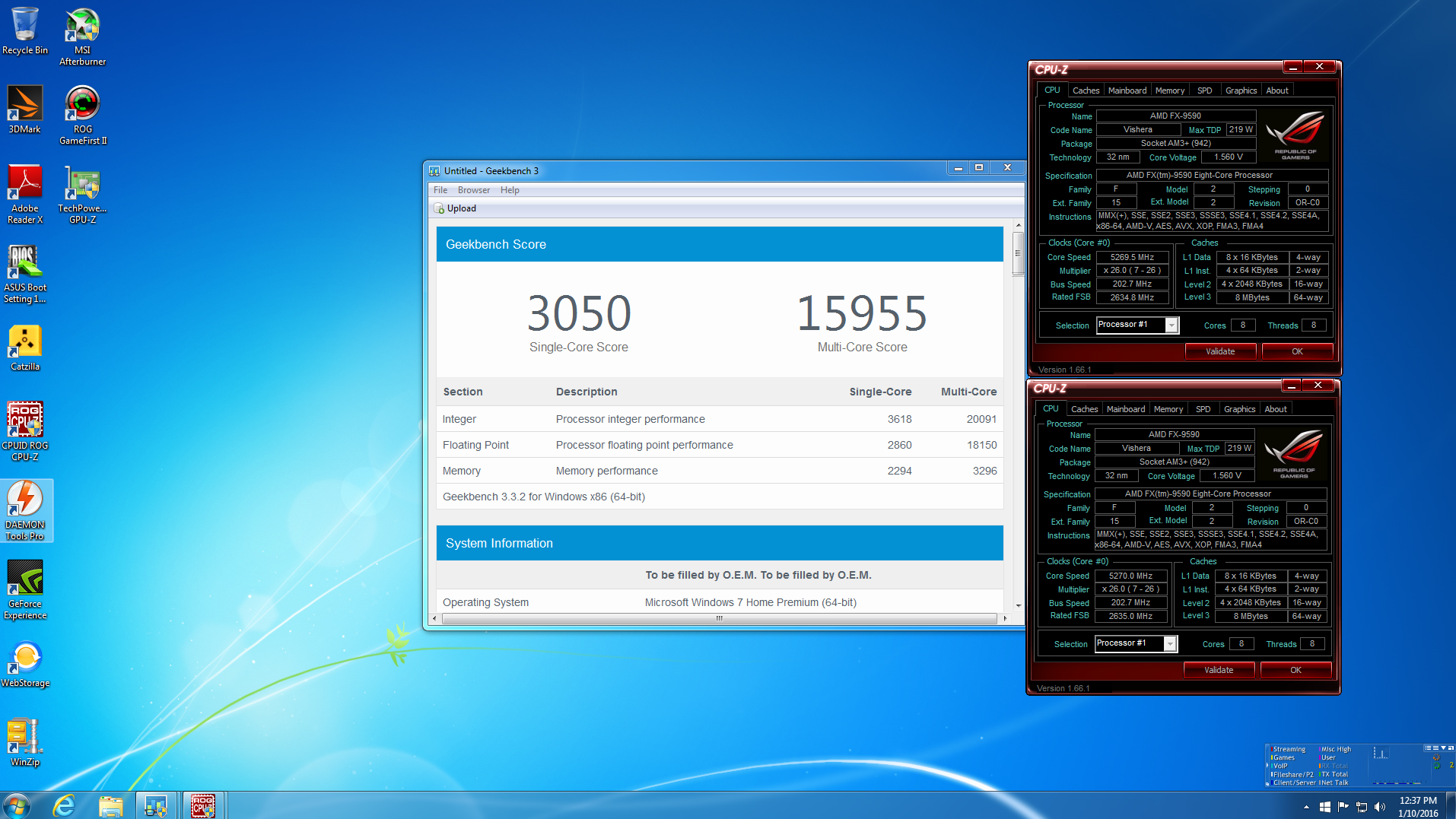Open the volume speaker tray icon
This screenshot has height=819, width=1456.
pyautogui.click(x=1381, y=807)
